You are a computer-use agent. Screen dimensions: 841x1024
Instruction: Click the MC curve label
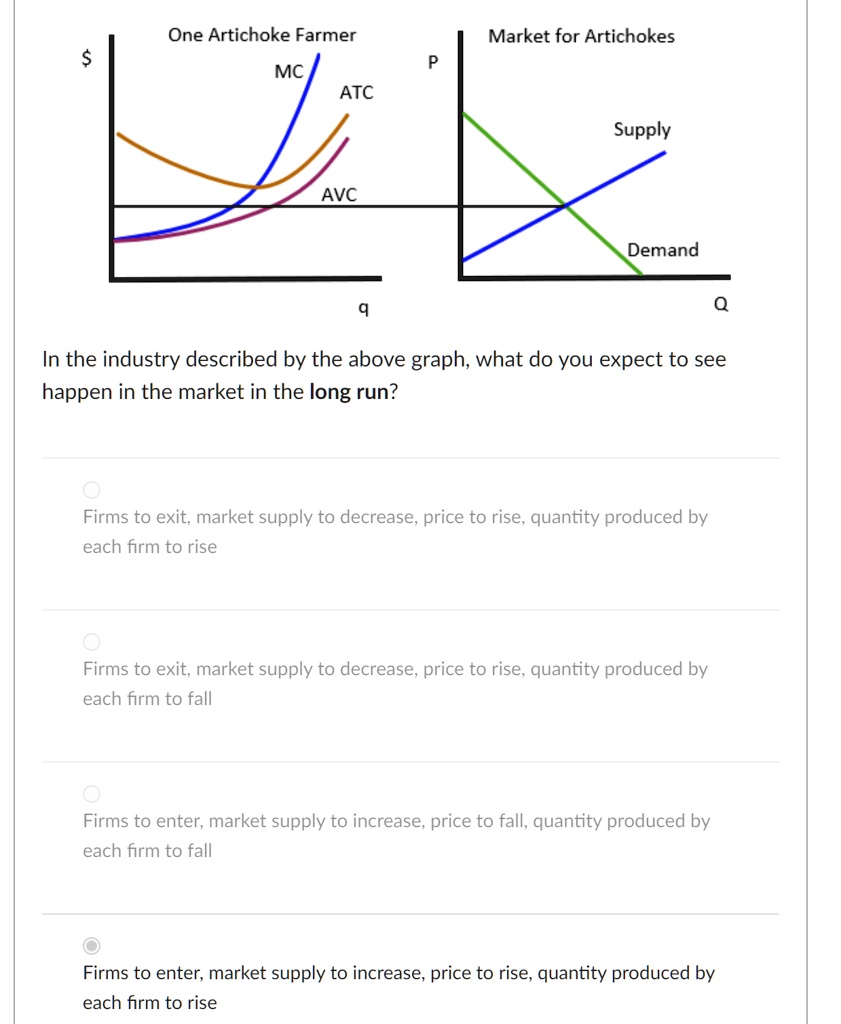tap(289, 71)
